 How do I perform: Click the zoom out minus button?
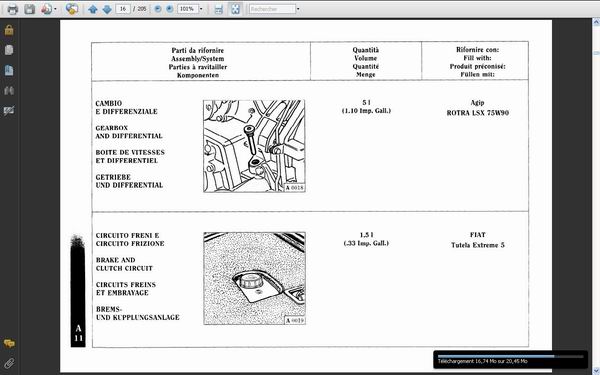click(158, 9)
